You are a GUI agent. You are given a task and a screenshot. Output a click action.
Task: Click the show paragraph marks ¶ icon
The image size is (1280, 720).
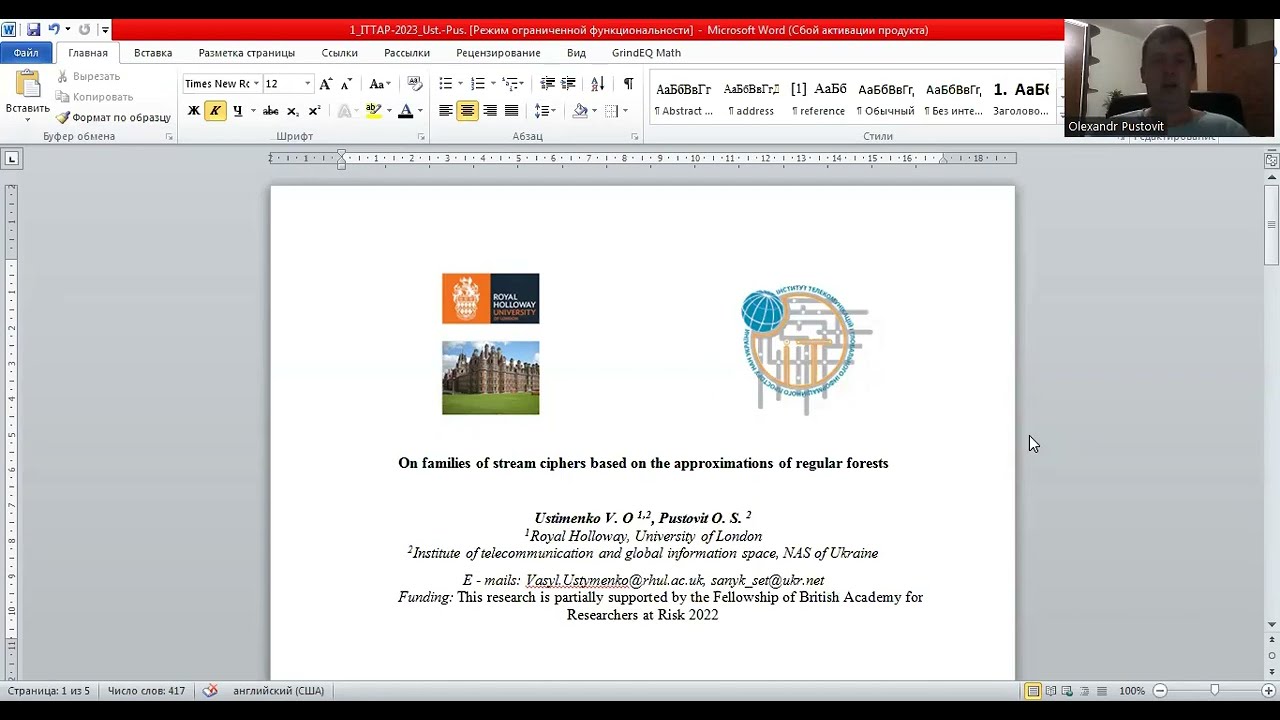(x=628, y=84)
